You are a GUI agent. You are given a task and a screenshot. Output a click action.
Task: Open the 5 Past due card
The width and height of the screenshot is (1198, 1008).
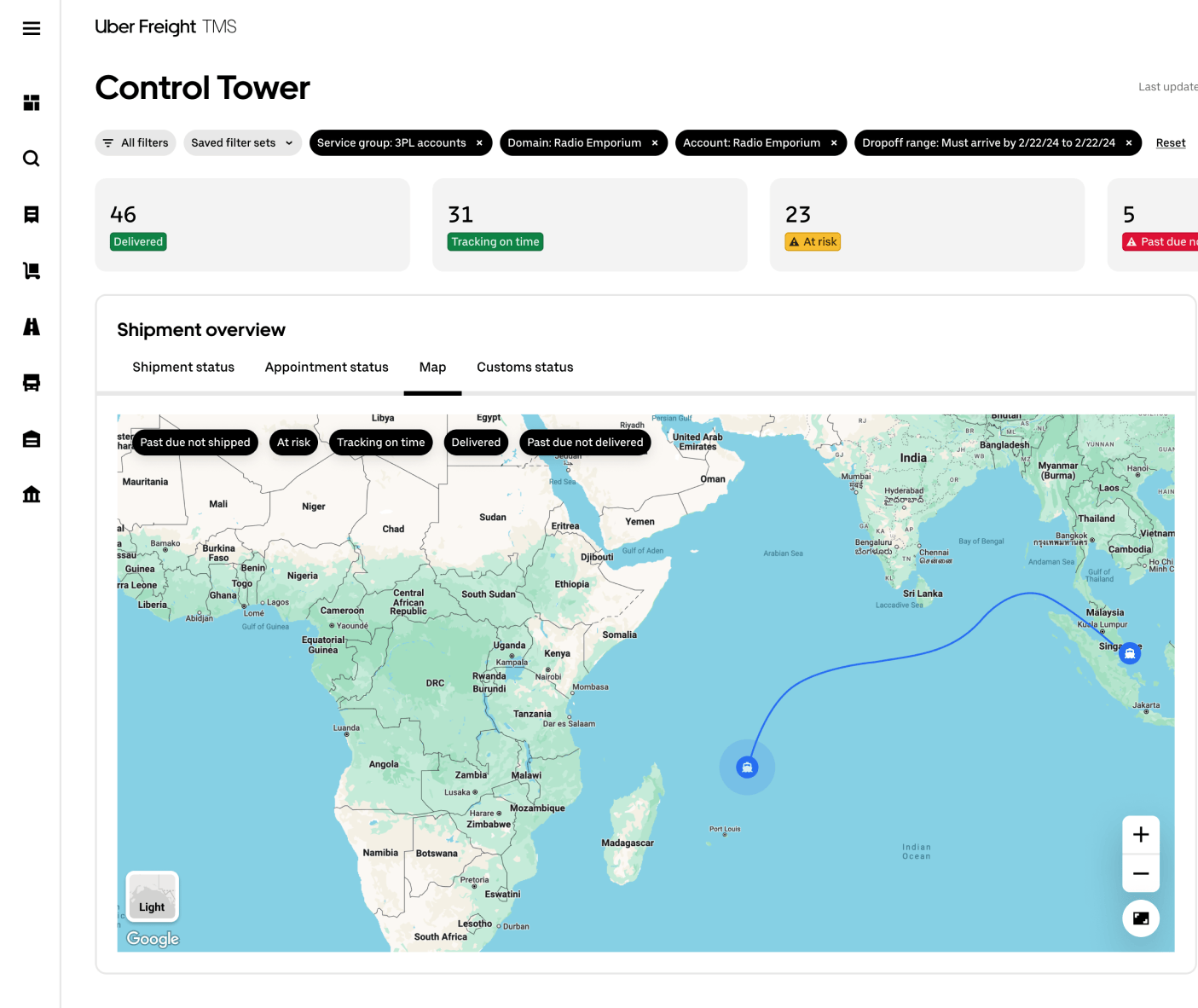pyautogui.click(x=1153, y=225)
